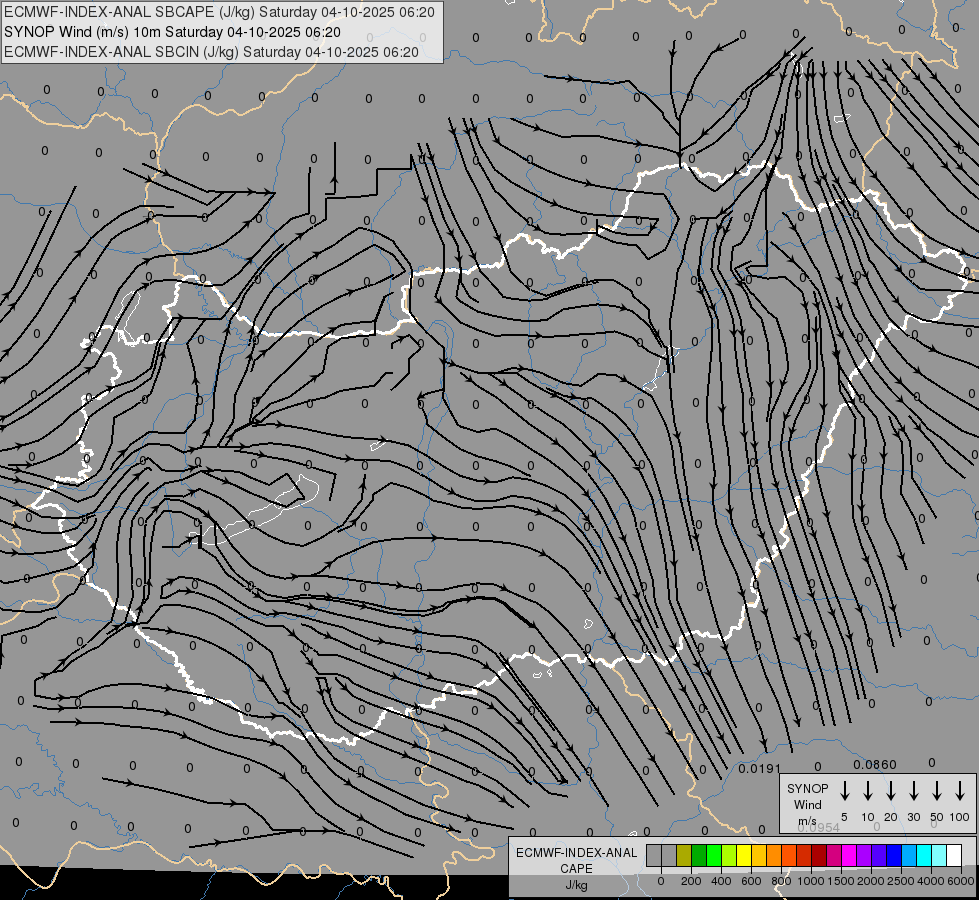
Task: Click the 4000 tick label on CAPE scale
Action: [931, 881]
